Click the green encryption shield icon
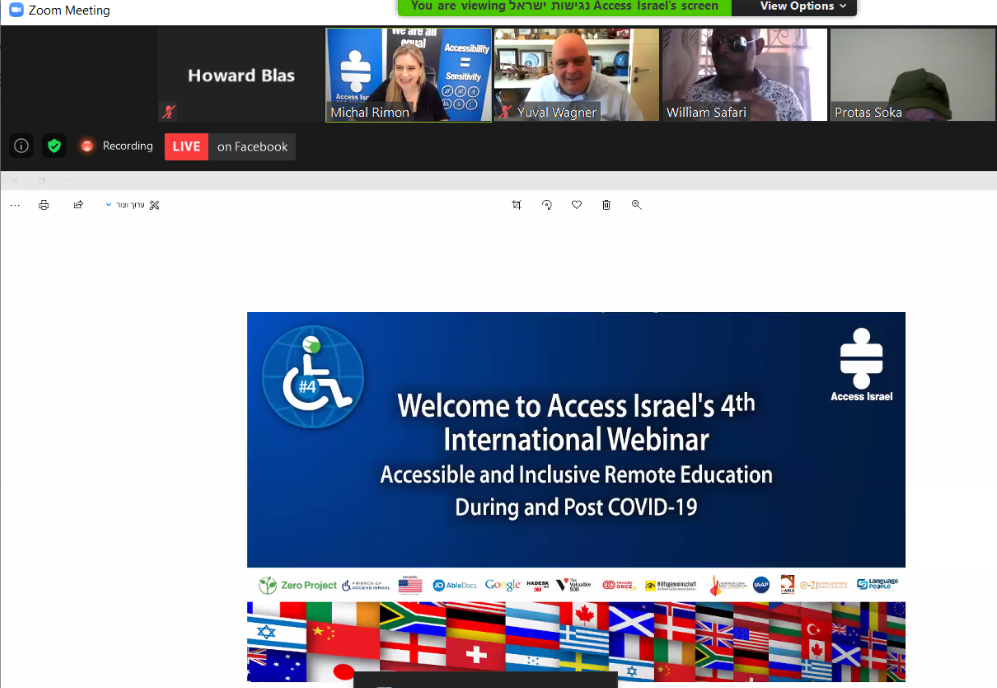 pos(54,146)
